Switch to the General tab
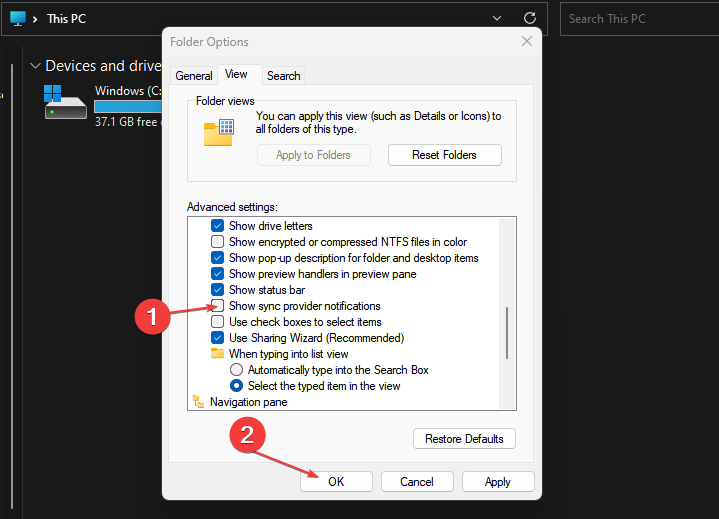The height and width of the screenshot is (519, 719). point(194,76)
